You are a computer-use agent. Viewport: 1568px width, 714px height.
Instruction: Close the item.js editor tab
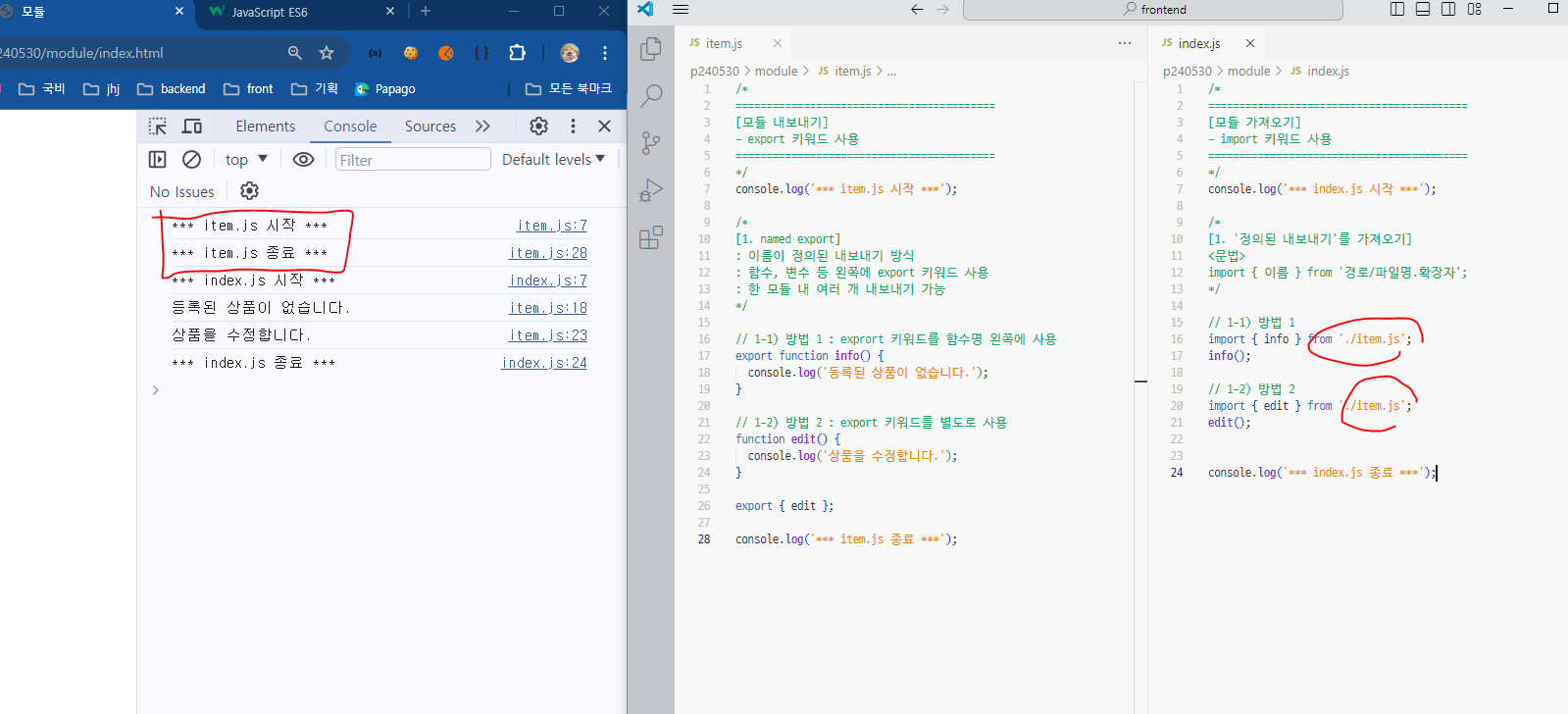point(778,43)
